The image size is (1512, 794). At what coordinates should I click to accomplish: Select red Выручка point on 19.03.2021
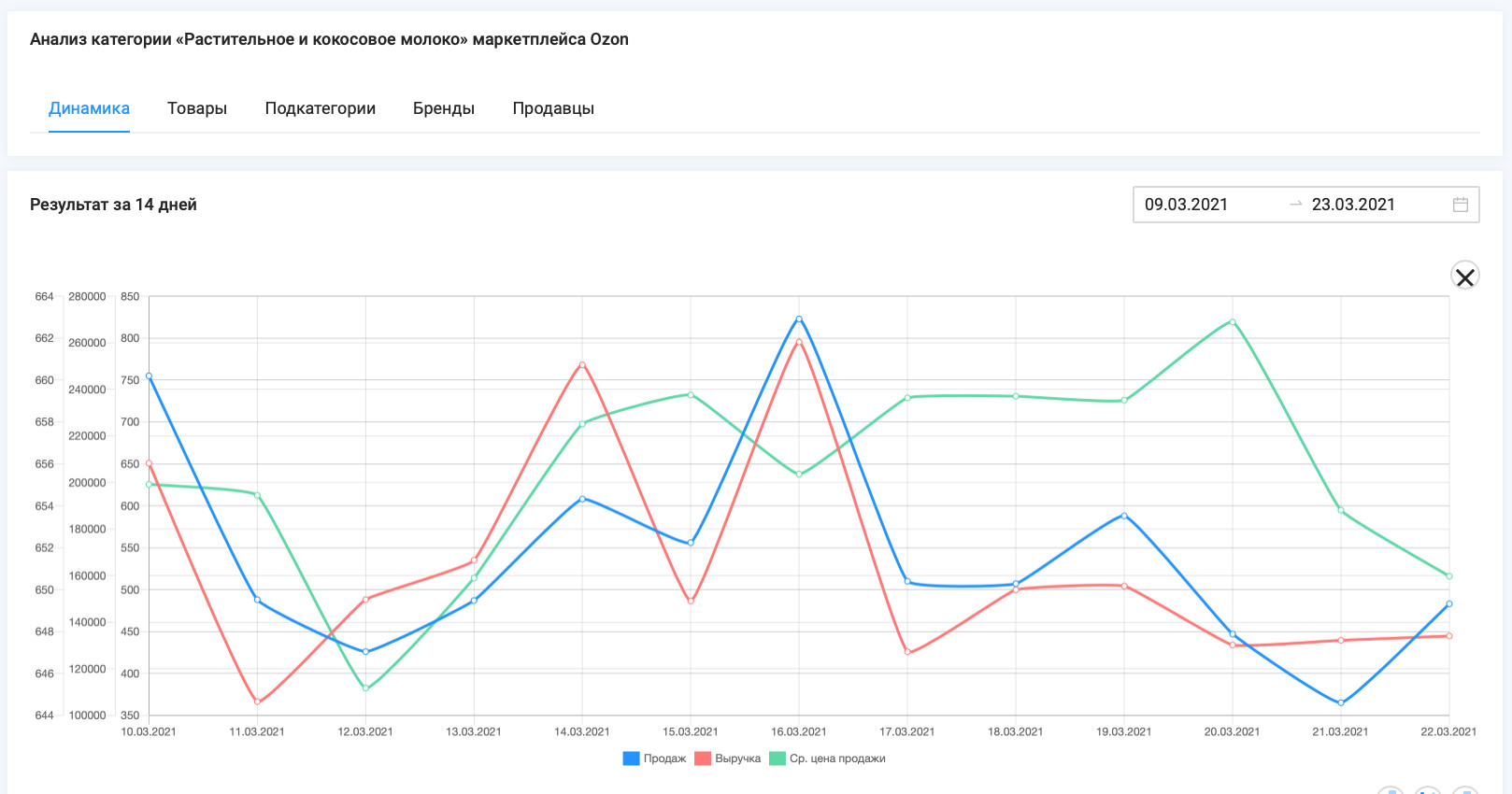click(1124, 586)
